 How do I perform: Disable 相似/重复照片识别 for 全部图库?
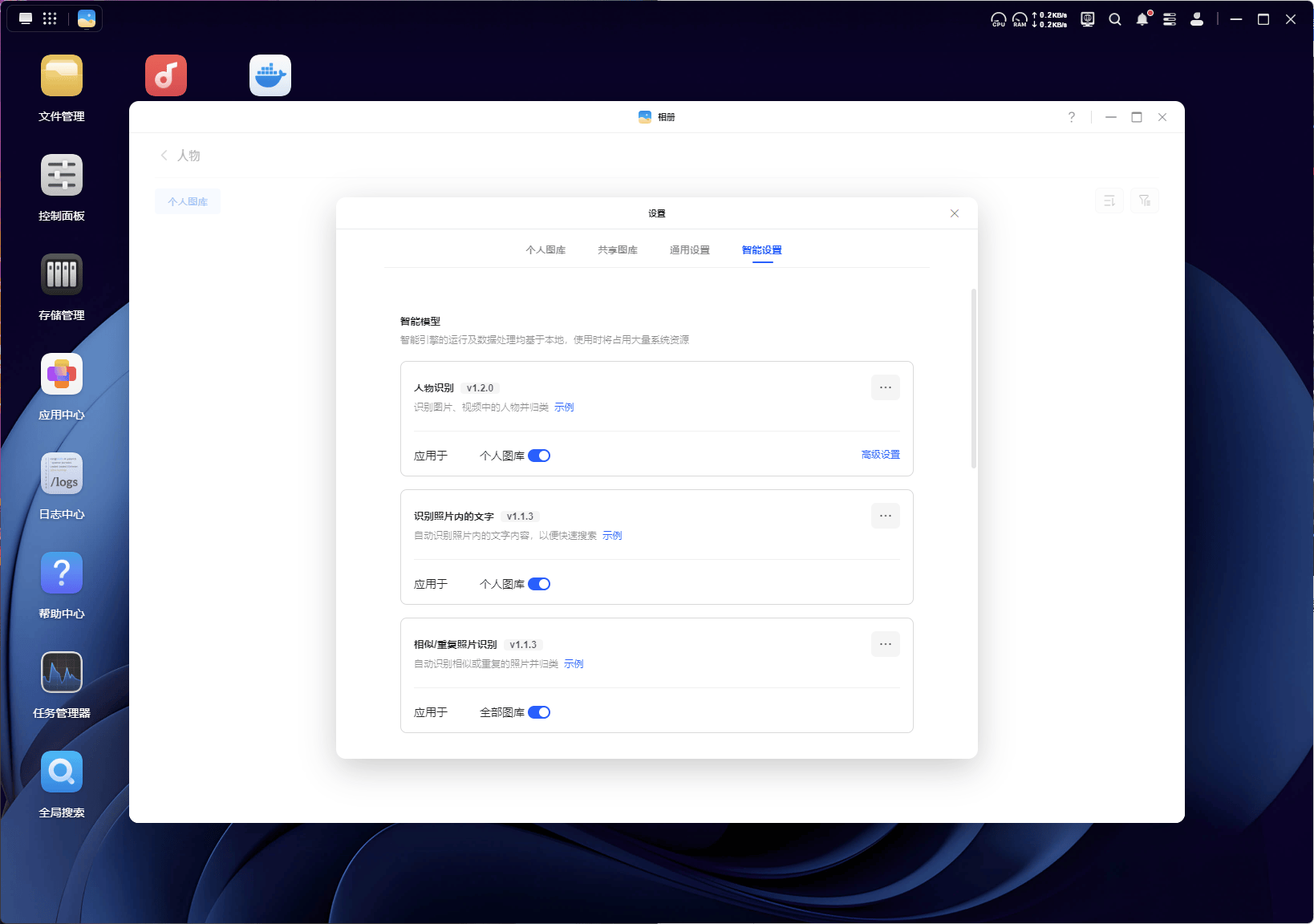pyautogui.click(x=541, y=711)
